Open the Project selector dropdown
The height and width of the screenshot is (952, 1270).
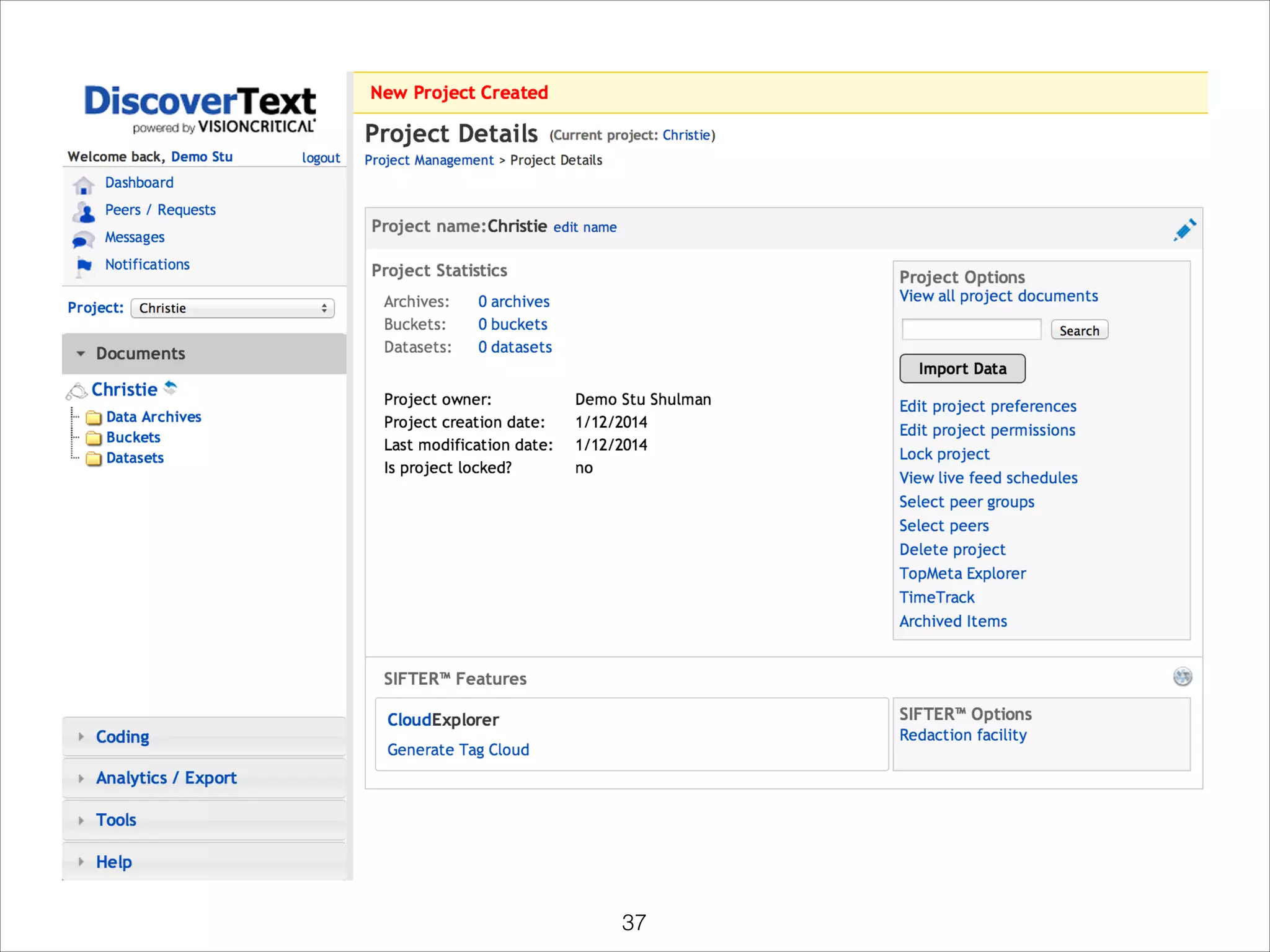pyautogui.click(x=233, y=308)
